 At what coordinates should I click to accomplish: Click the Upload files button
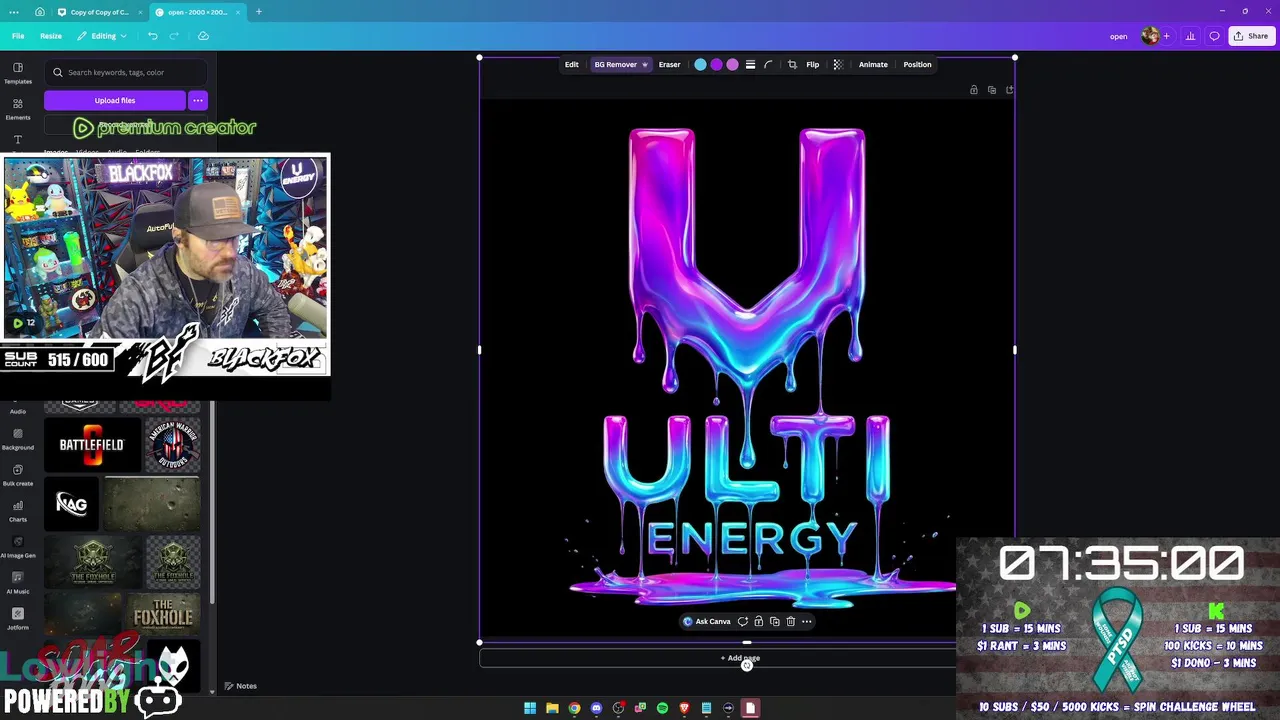[x=115, y=100]
